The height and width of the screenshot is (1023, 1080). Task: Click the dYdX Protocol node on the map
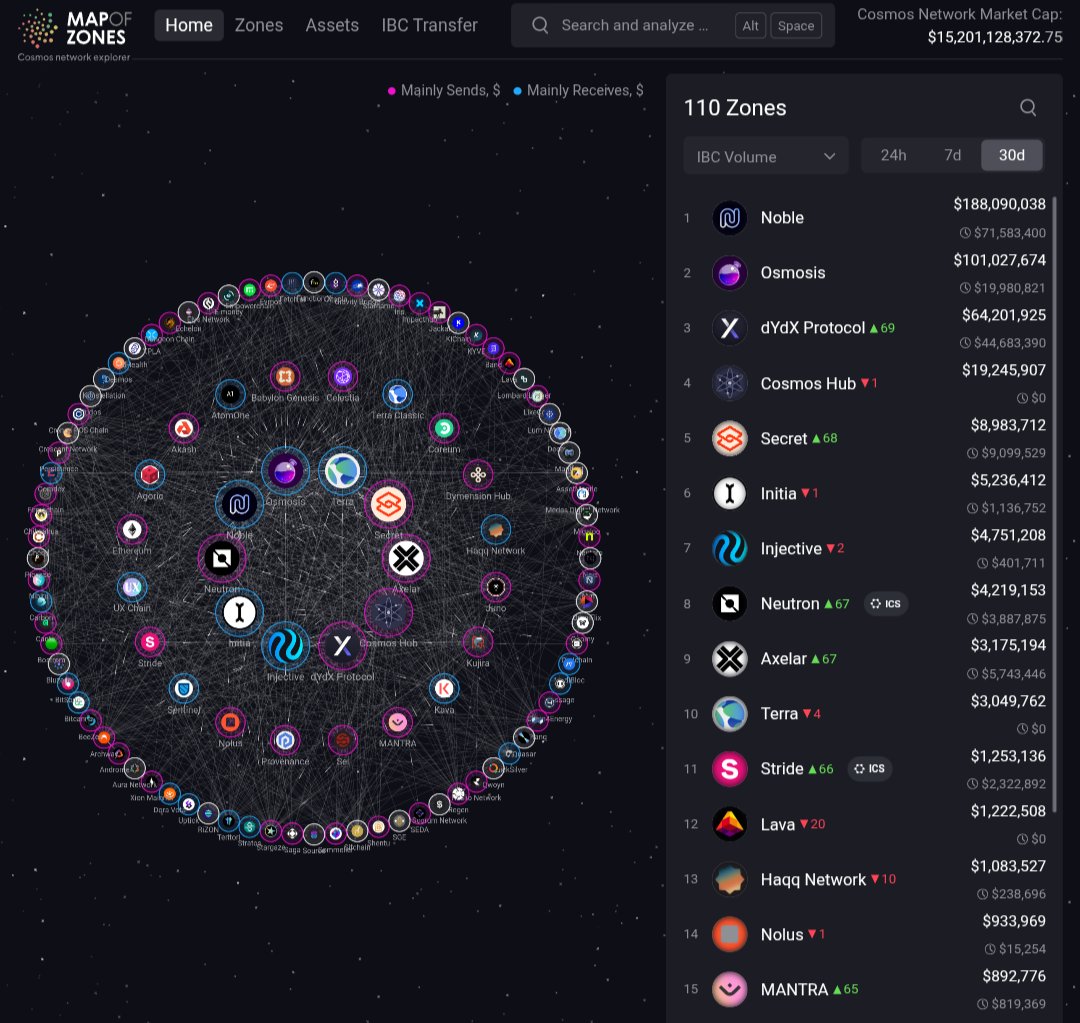point(343,646)
